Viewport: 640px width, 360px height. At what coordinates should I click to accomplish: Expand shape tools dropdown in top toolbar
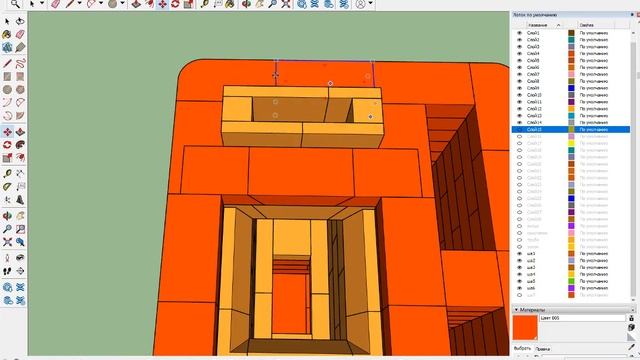click(x=122, y=4)
